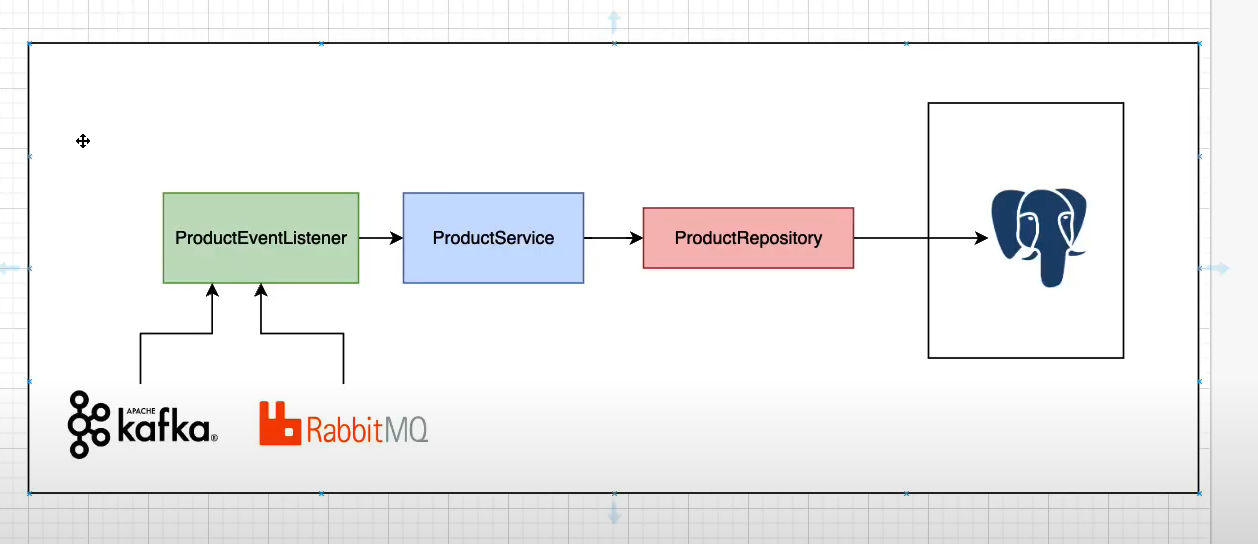Image resolution: width=1258 pixels, height=544 pixels.
Task: Select the red ProductRepository box
Action: tap(748, 238)
